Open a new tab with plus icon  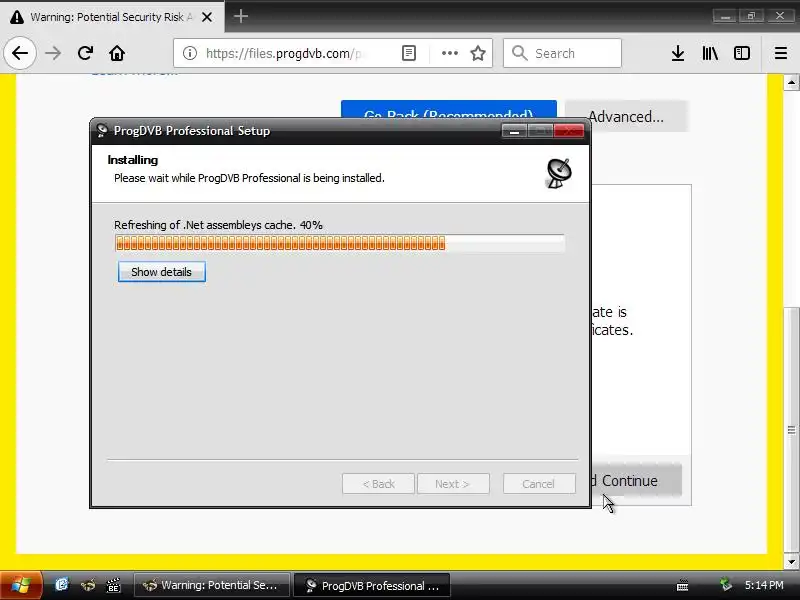tap(241, 16)
